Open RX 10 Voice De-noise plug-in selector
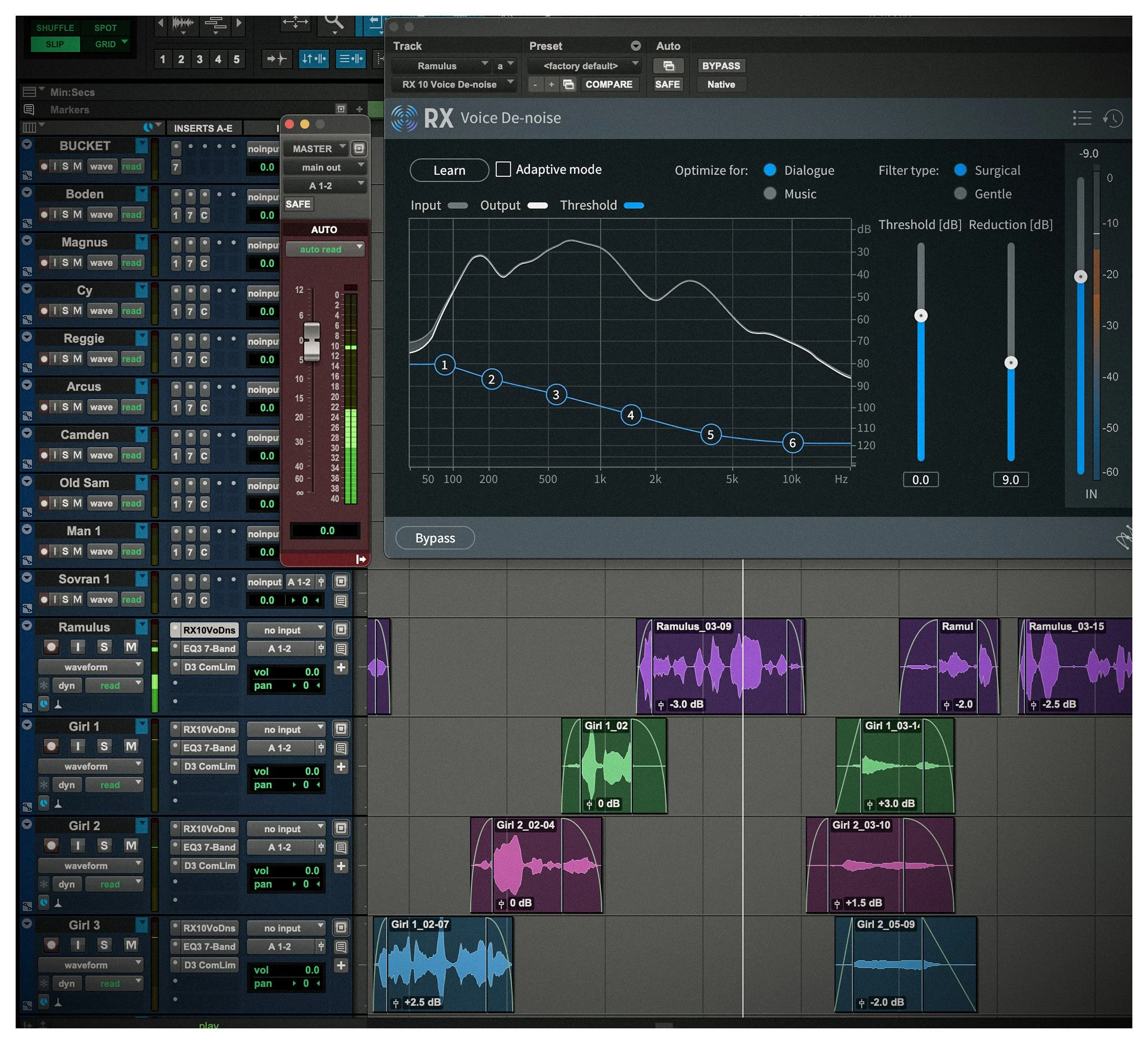1148x1044 pixels. click(x=453, y=84)
